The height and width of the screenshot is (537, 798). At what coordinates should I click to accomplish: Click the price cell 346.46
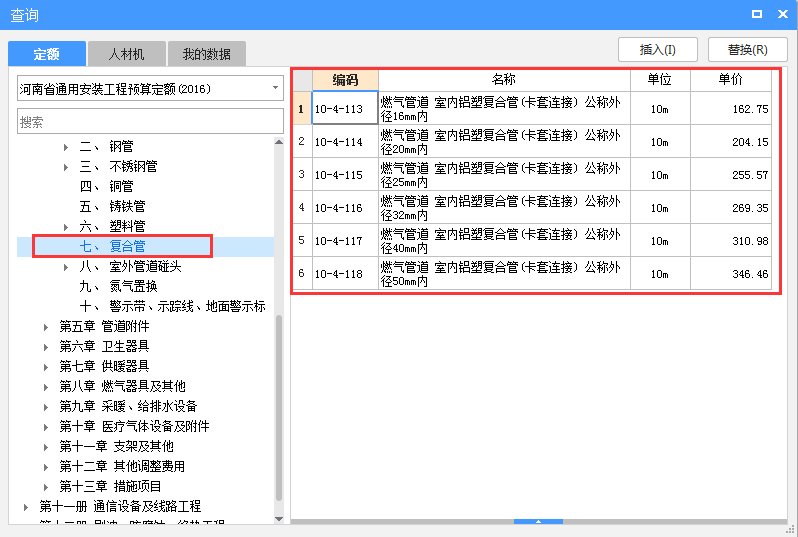731,273
